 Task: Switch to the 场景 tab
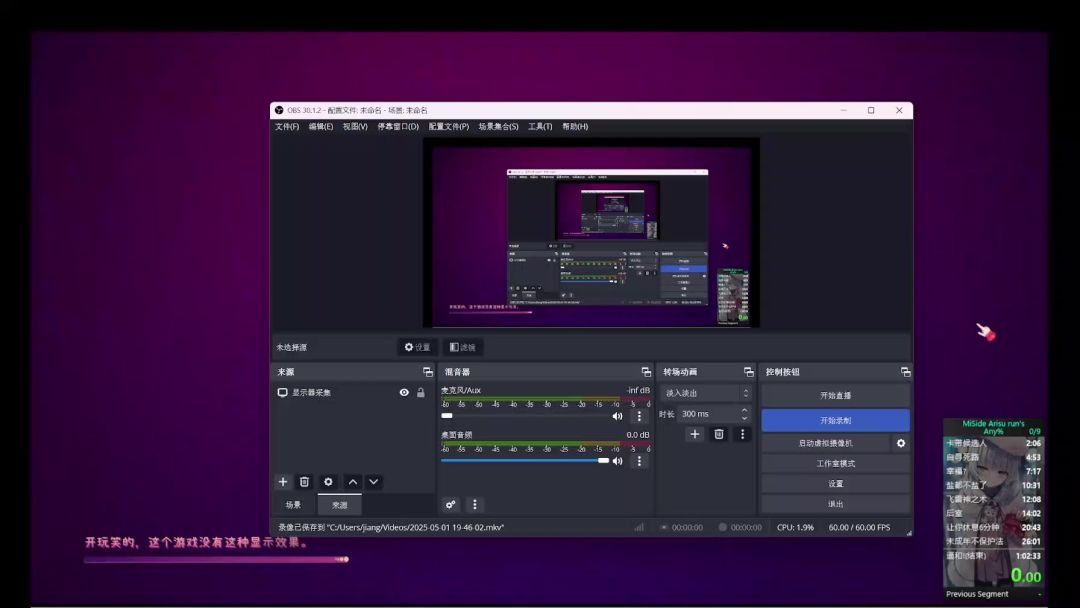coord(293,505)
